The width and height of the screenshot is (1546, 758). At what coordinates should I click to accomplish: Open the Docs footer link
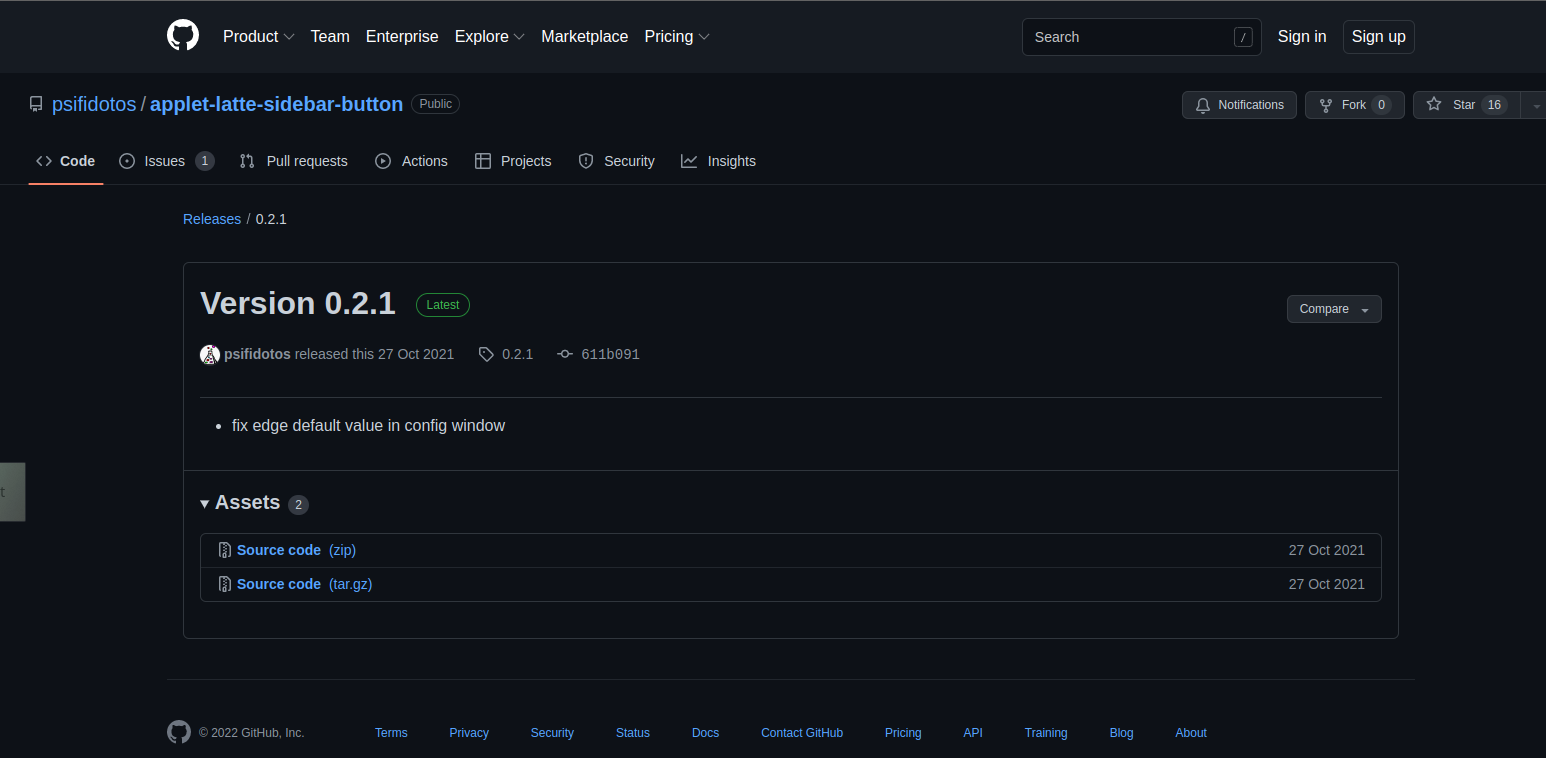(x=705, y=733)
